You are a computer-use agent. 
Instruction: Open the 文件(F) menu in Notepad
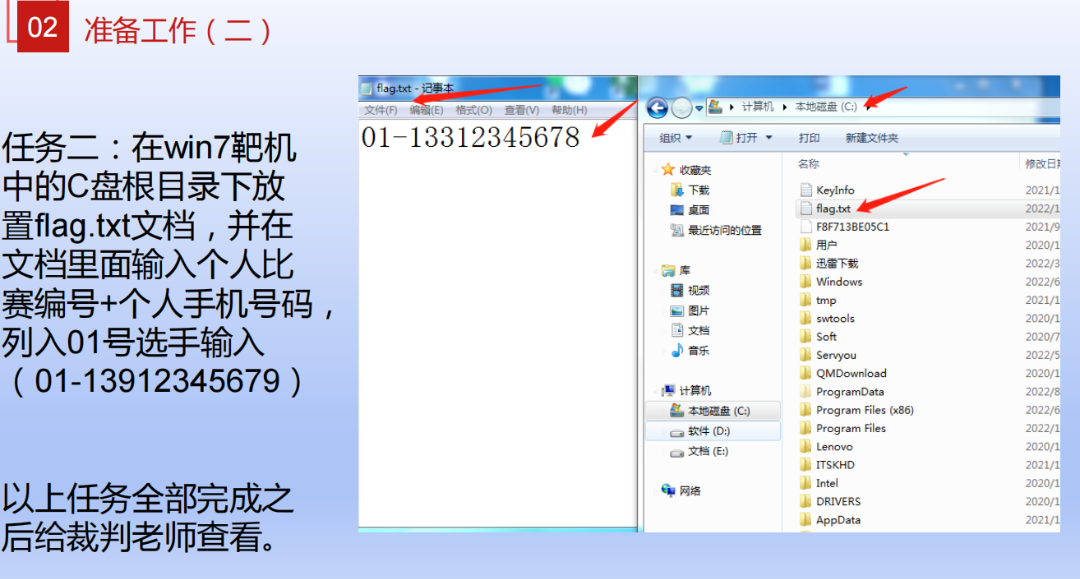(380, 110)
